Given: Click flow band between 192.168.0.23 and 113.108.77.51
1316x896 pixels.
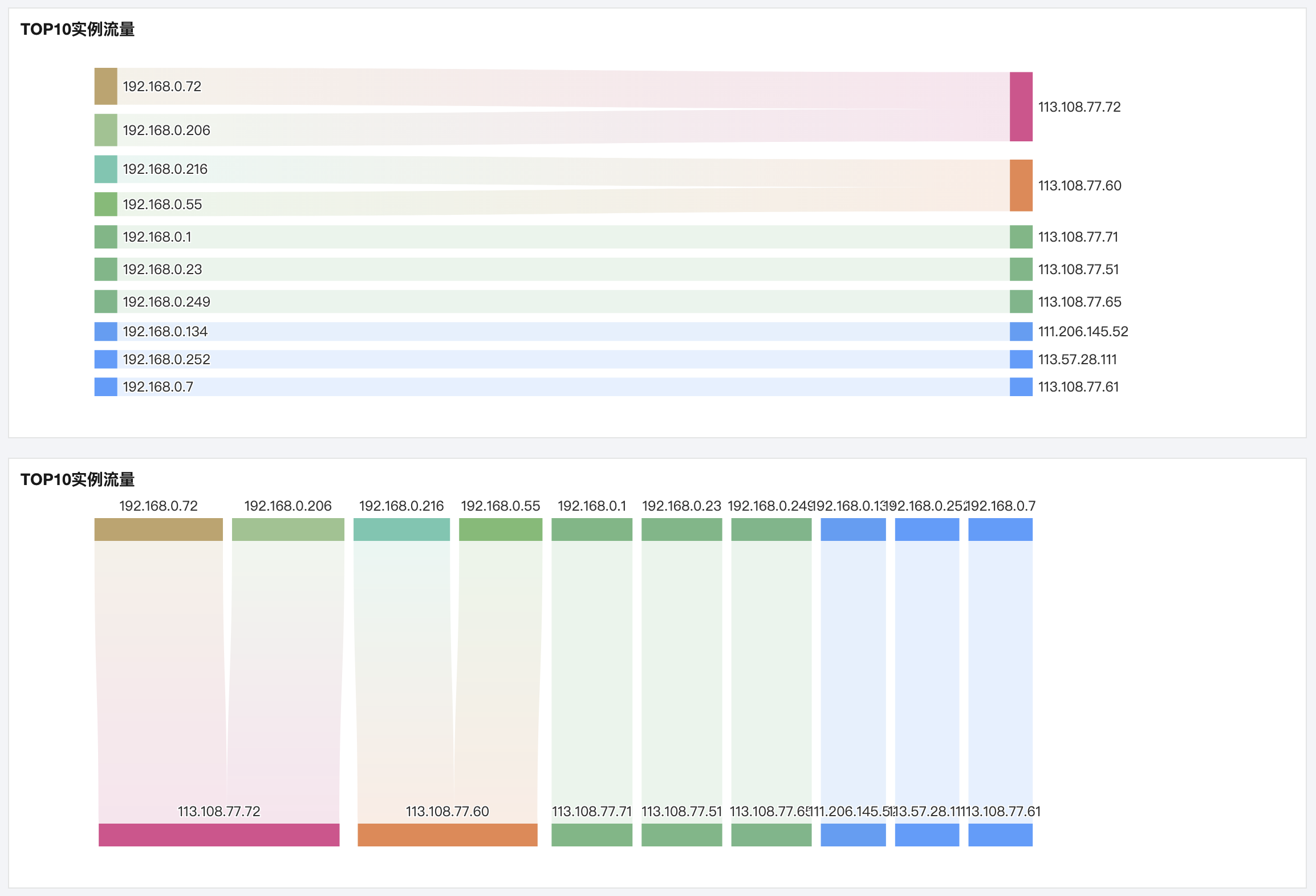Looking at the screenshot, I should (570, 269).
